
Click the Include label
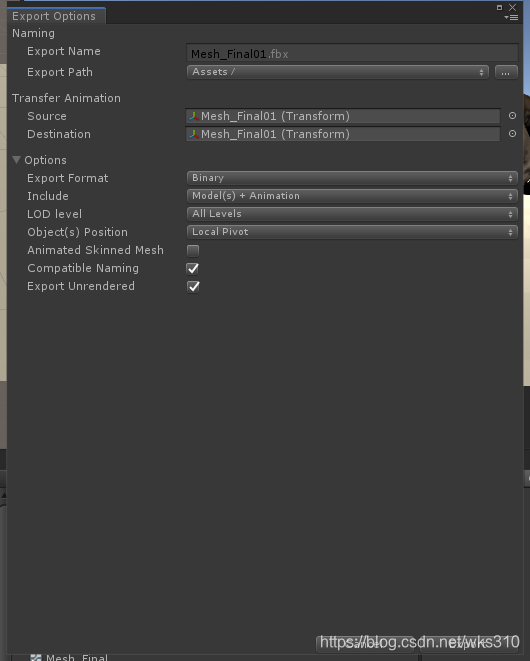(x=48, y=196)
